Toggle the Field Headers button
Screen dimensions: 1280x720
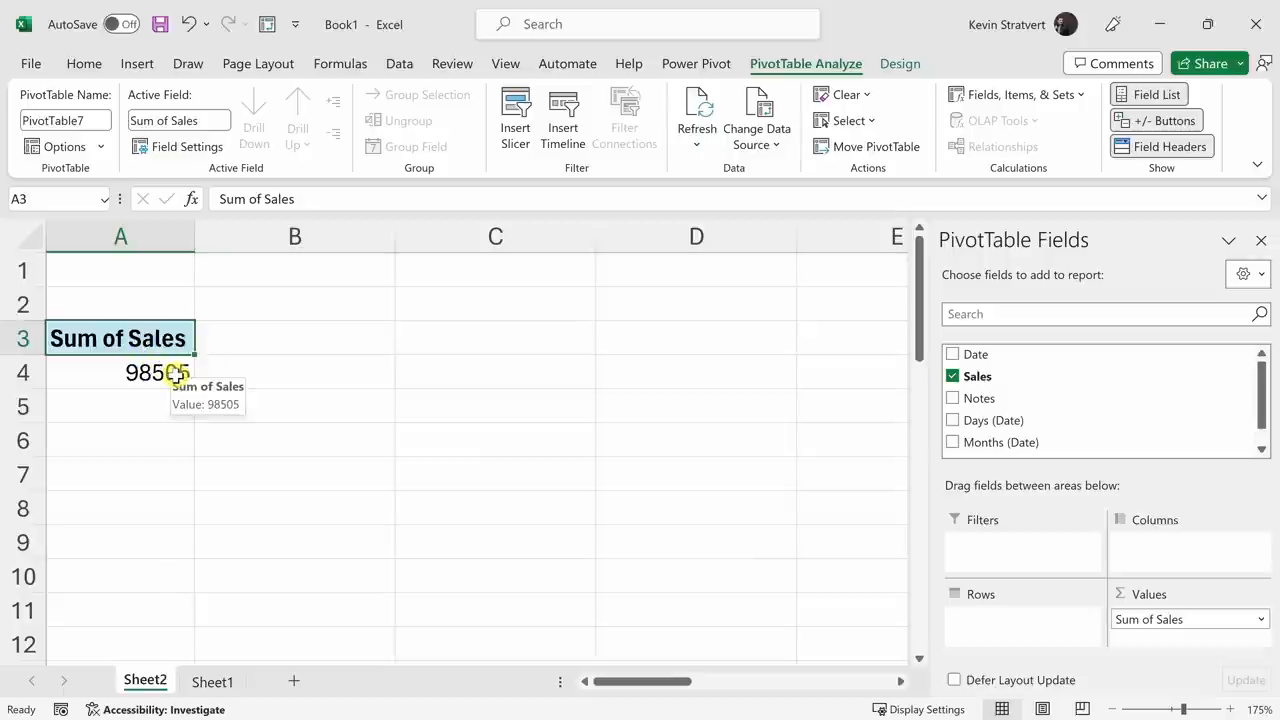(x=1161, y=146)
